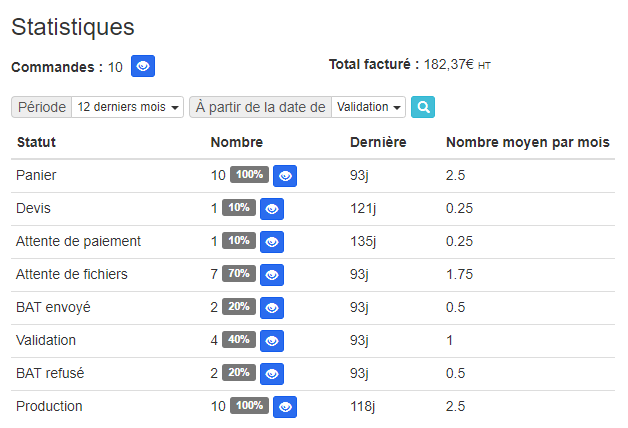The height and width of the screenshot is (428, 628).
Task: Open eye icon for Attente de paiement
Action: tap(271, 242)
